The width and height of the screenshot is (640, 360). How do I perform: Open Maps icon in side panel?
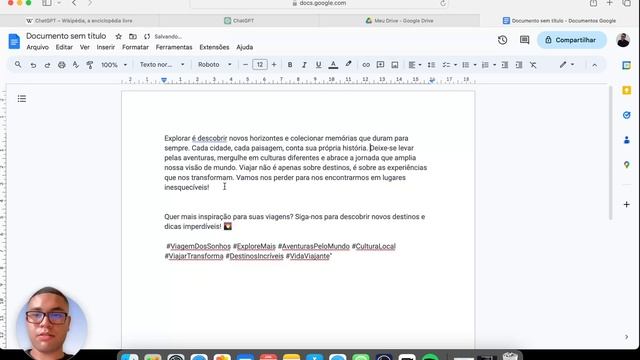(x=627, y=165)
